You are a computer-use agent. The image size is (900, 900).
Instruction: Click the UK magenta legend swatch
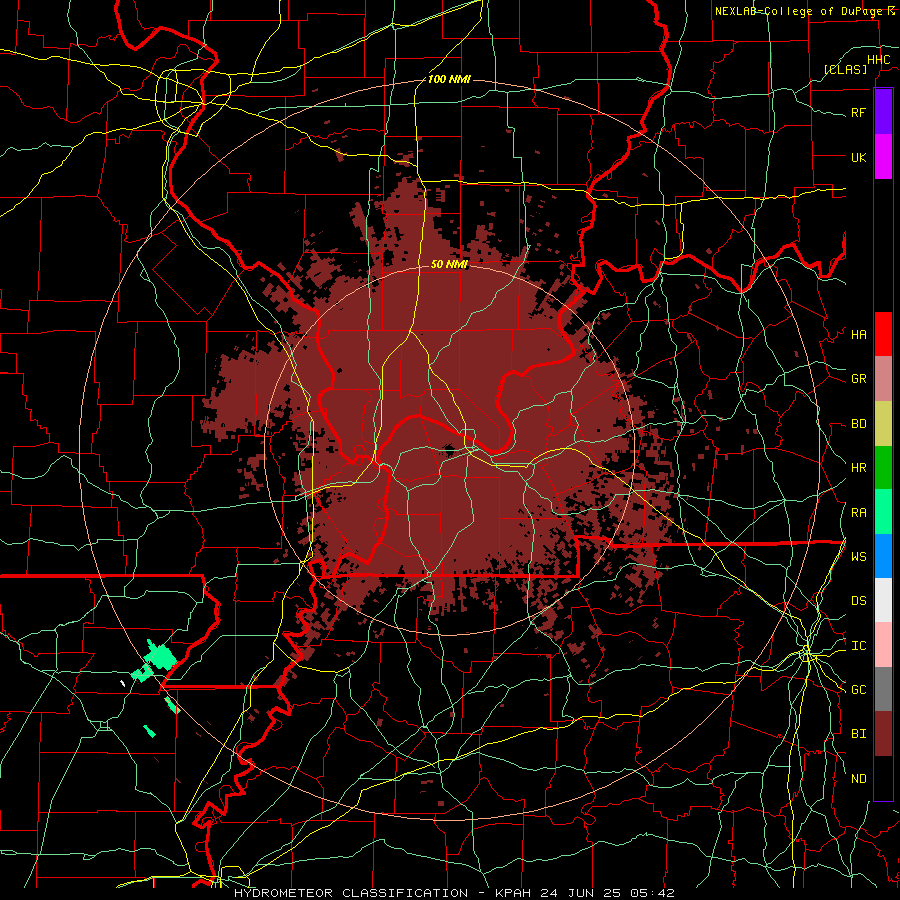click(883, 157)
